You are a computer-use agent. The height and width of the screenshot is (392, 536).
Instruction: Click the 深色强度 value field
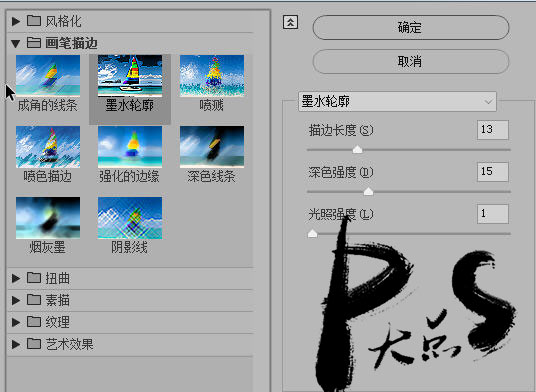[x=493, y=172]
